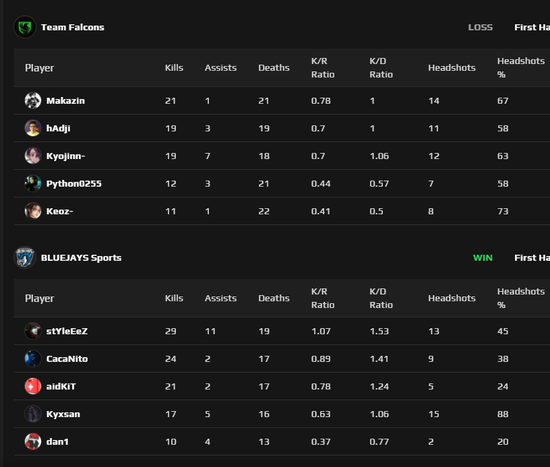Open CacaNito's player profile name
Image resolution: width=550 pixels, height=467 pixels.
pos(67,359)
